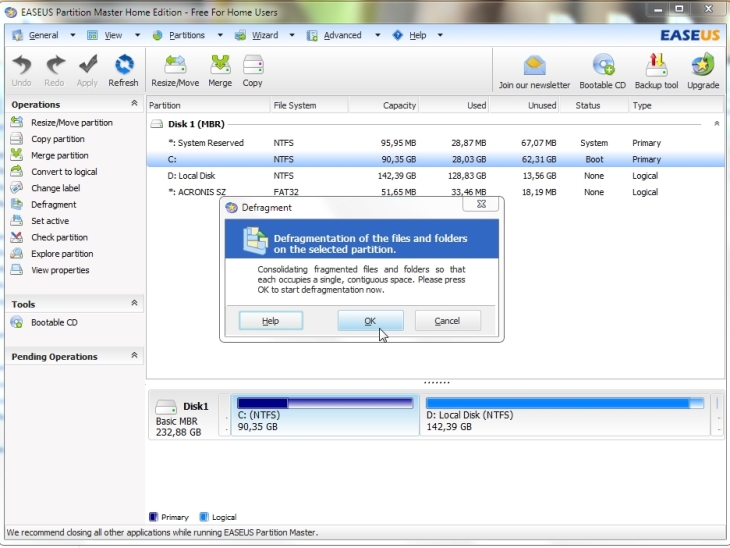The image size is (730, 548).
Task: Collapse the Pending Operations panel
Action: point(134,355)
